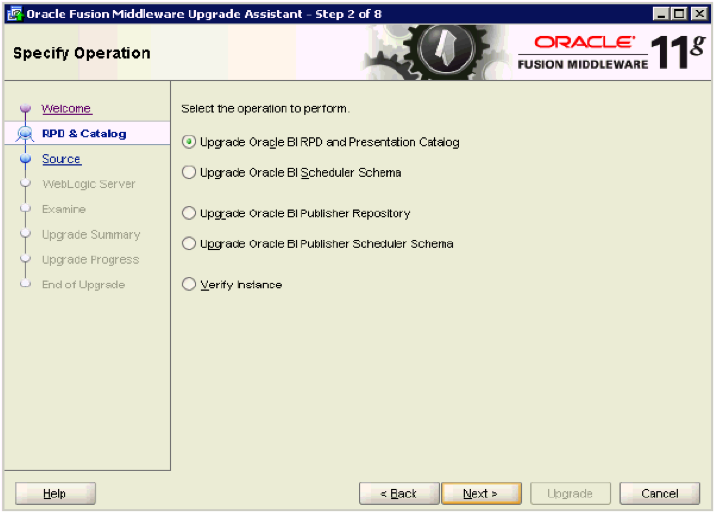Click the Welcome step bullet icon
The width and height of the screenshot is (714, 513).
point(26,108)
